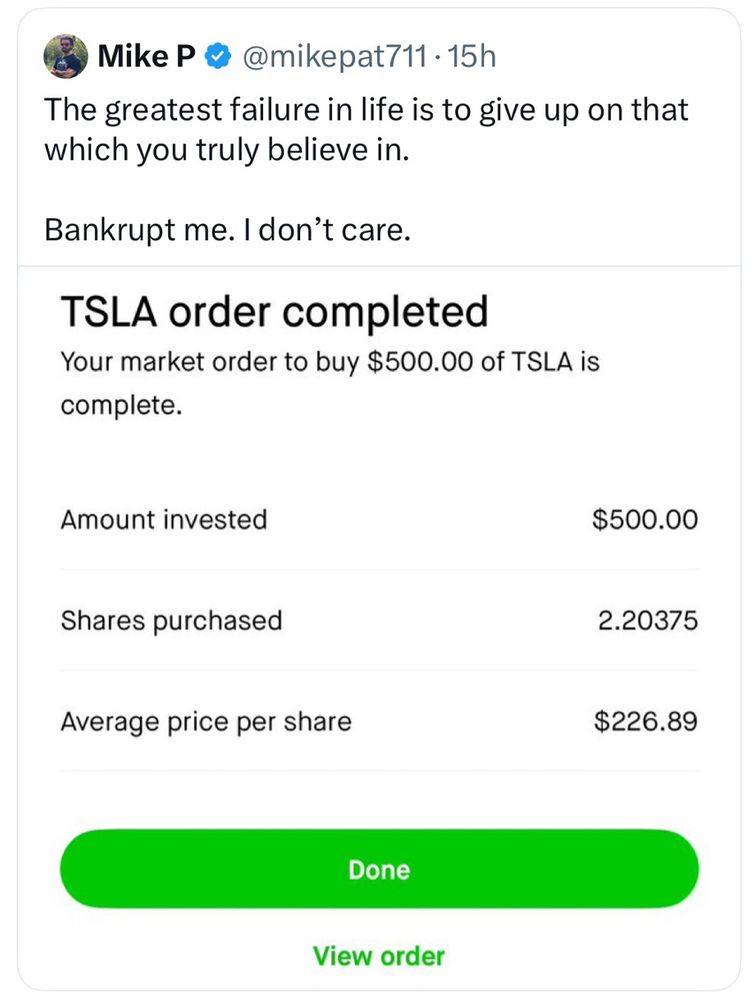
Task: Click Mike P's profile avatar
Action: pos(63,57)
